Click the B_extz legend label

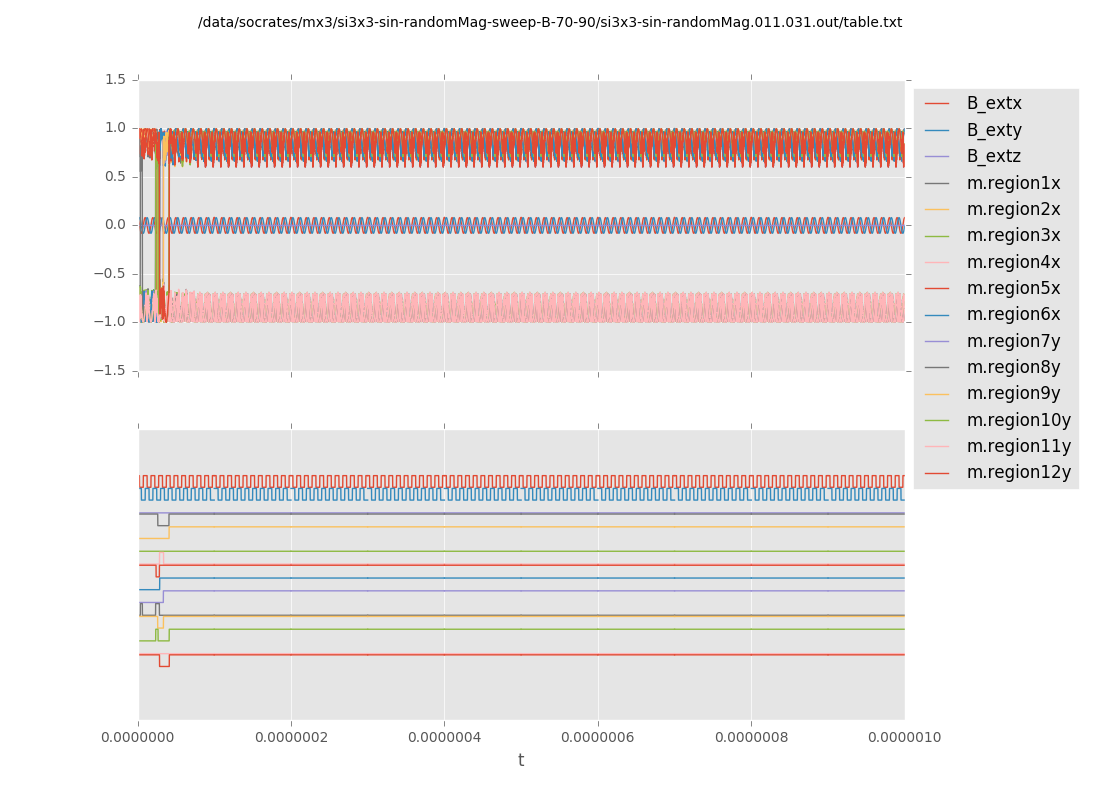coord(993,157)
